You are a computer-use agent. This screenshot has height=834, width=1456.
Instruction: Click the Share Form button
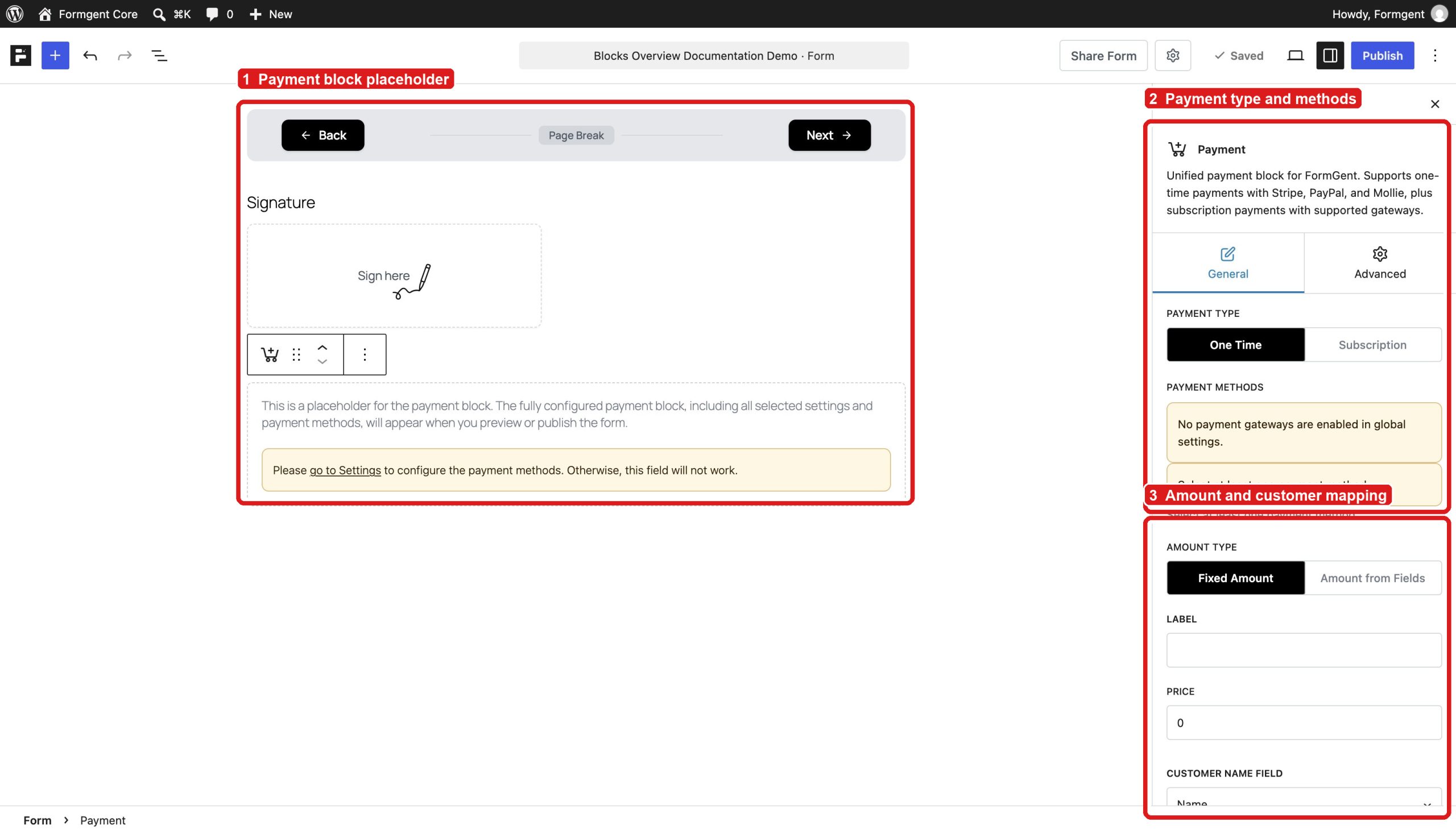coord(1103,56)
